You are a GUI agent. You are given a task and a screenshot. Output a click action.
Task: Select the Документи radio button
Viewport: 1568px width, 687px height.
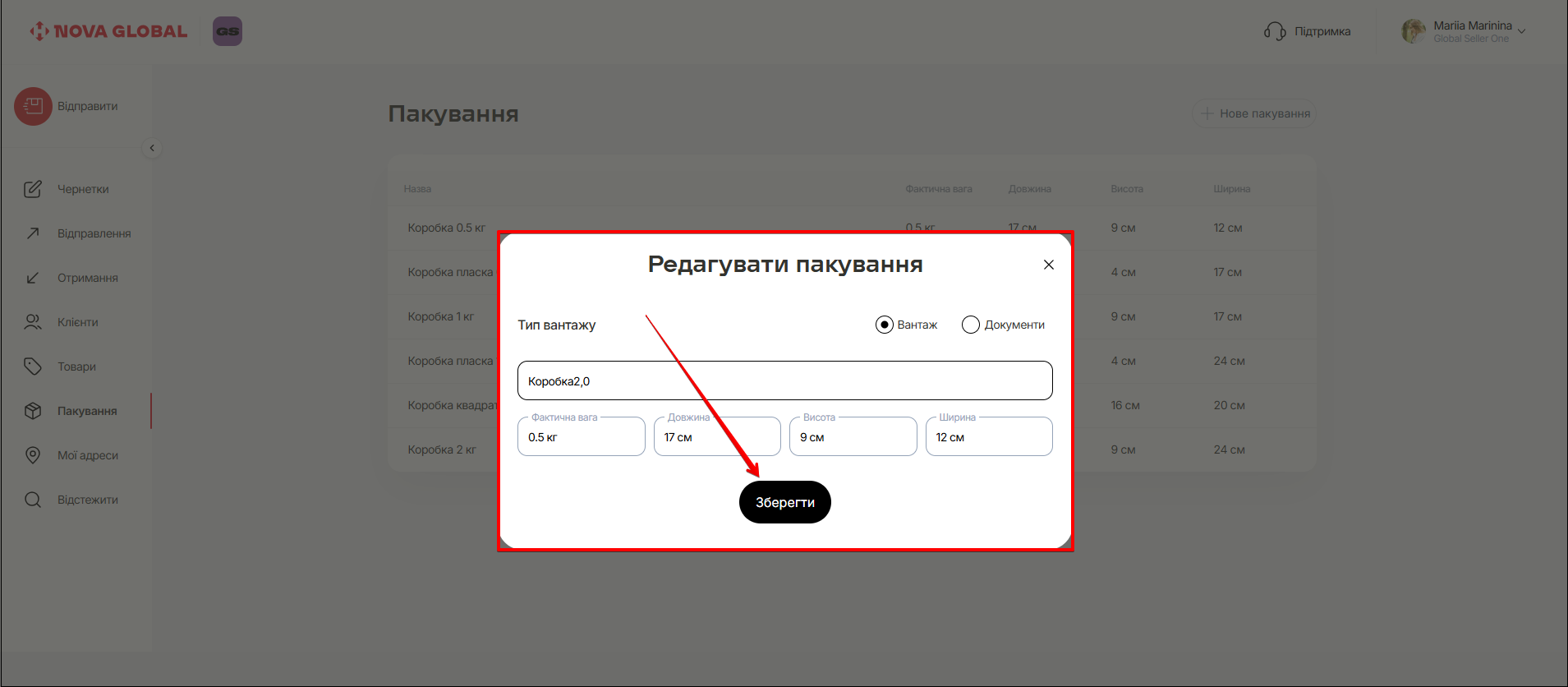pyautogui.click(x=971, y=325)
